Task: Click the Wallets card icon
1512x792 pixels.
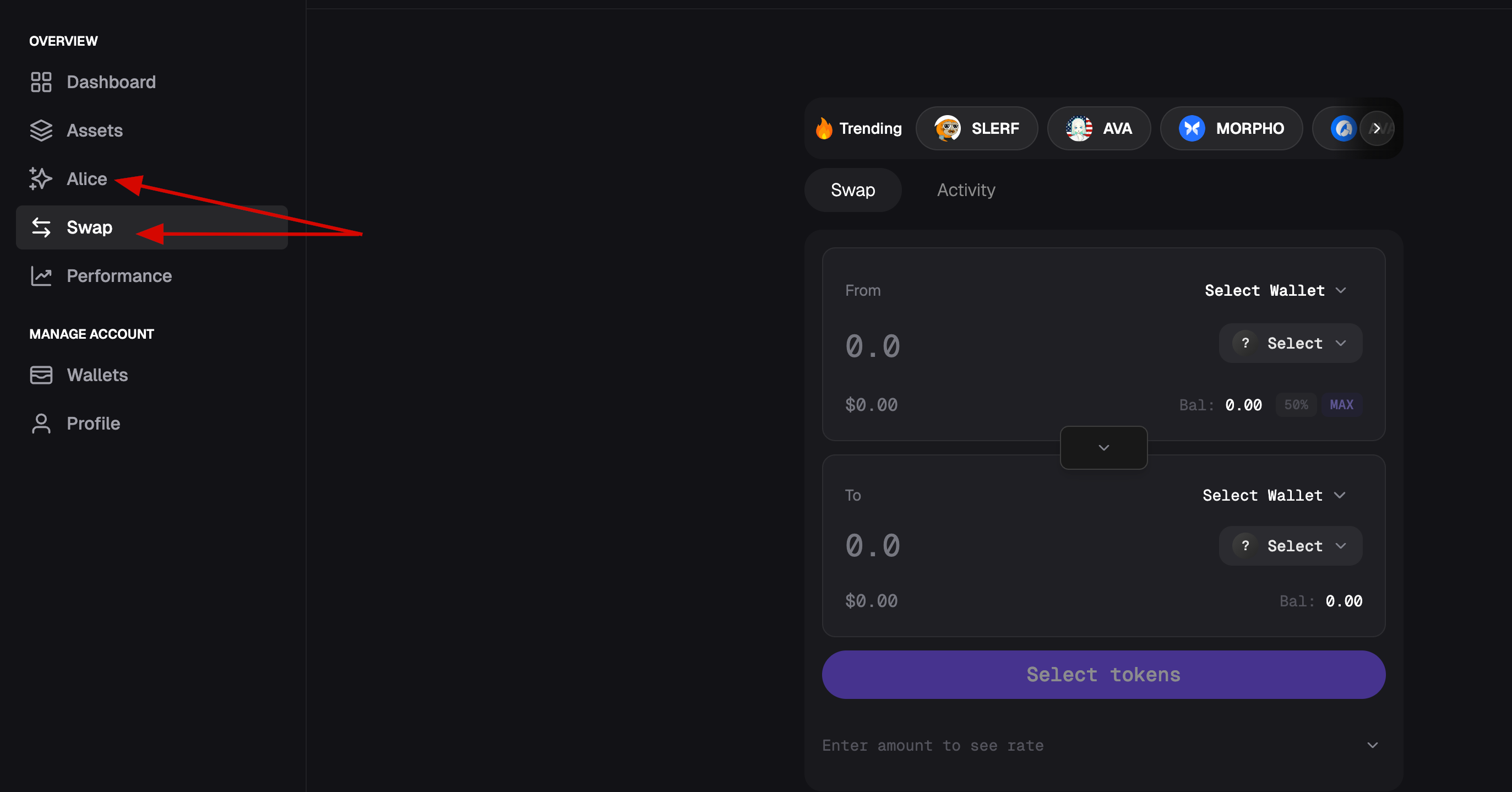Action: (x=41, y=375)
